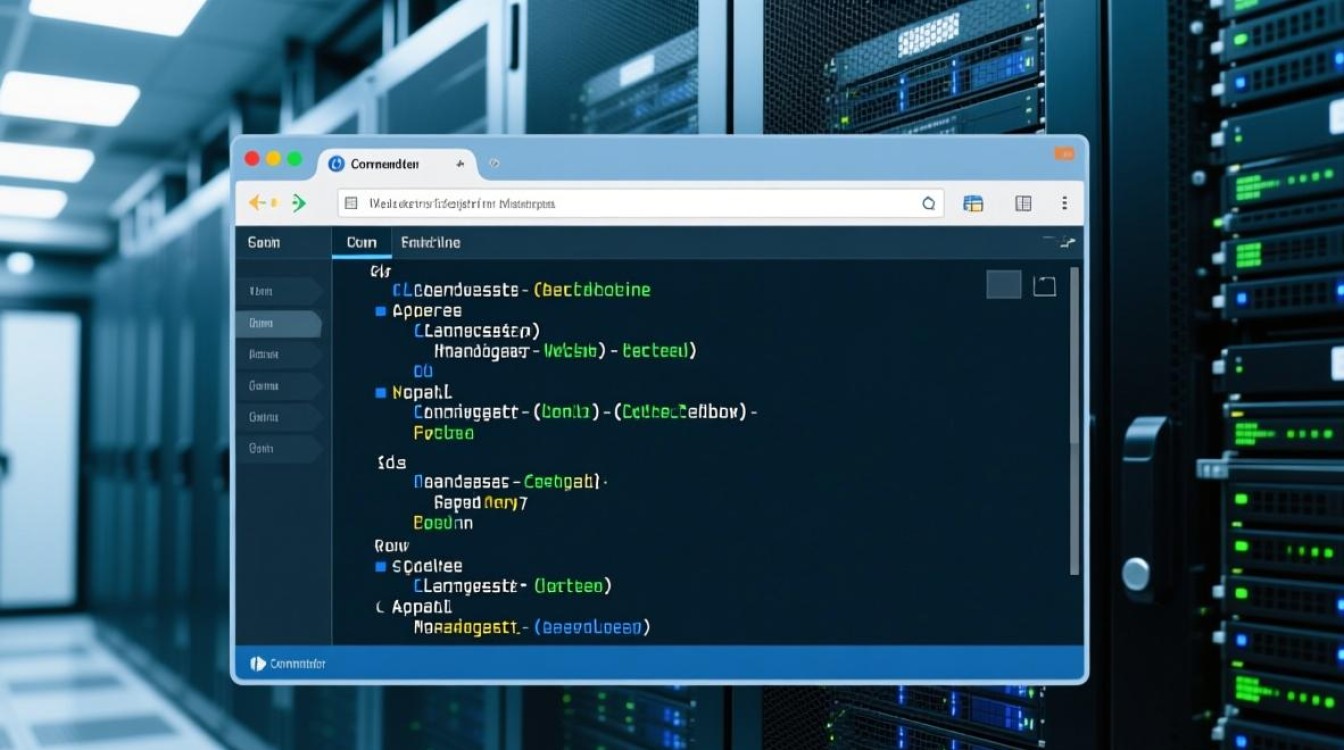1344x750 pixels.
Task: Toggle the blue square next to Apperee
Action: pyautogui.click(x=380, y=311)
